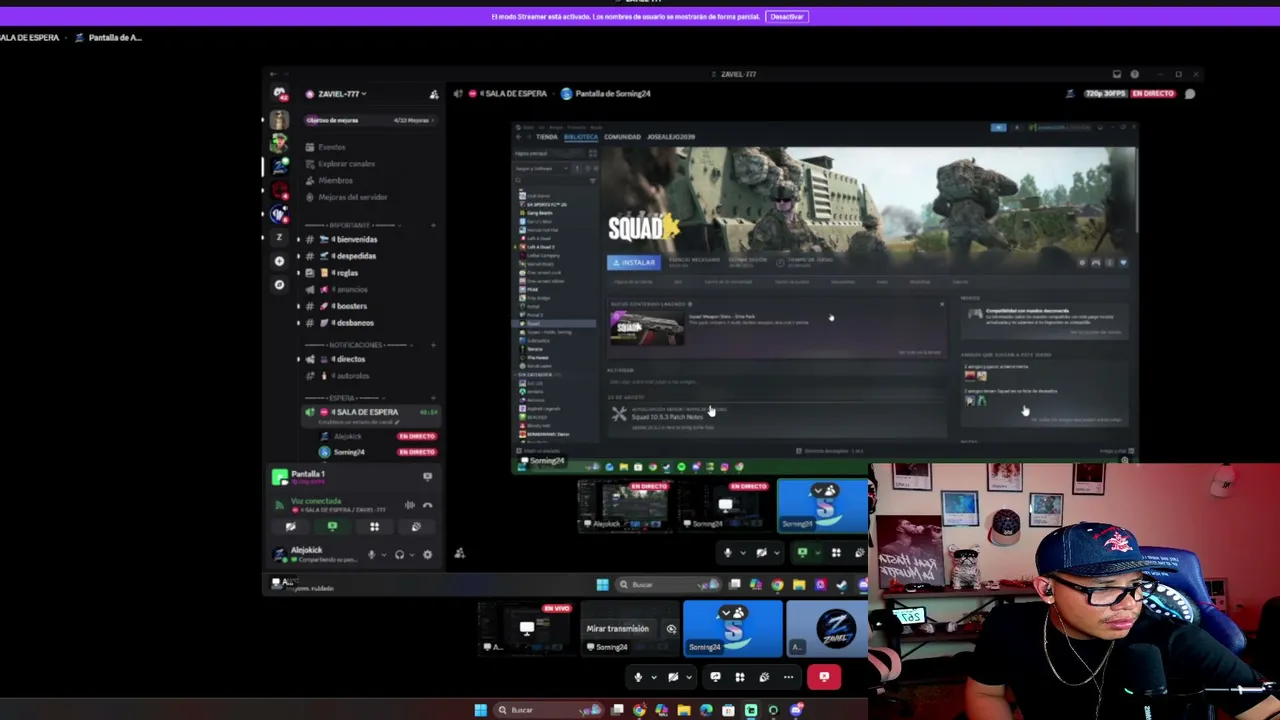Open the Squad Weapon Skins pack thumbnail

647,328
